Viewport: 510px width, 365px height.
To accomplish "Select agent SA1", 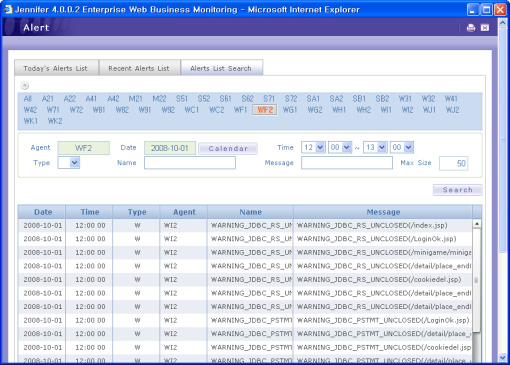I will [313, 99].
